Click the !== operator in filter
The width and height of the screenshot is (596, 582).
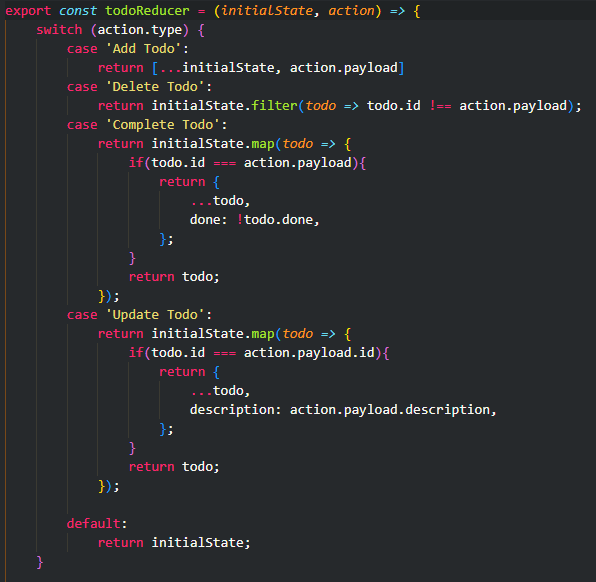440,106
